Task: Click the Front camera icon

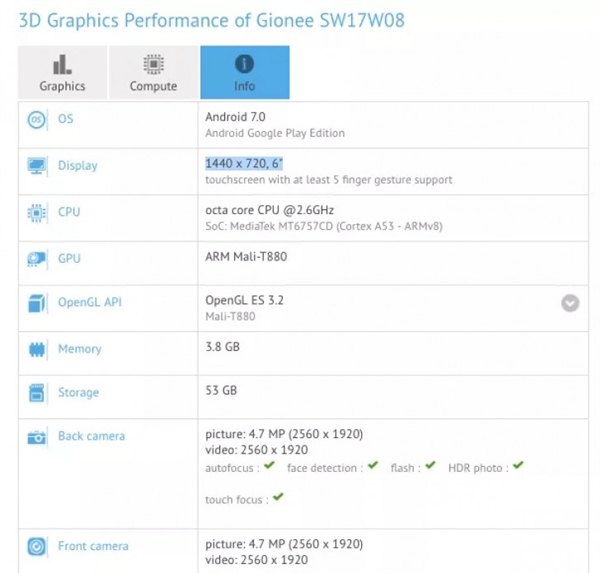Action: click(37, 546)
